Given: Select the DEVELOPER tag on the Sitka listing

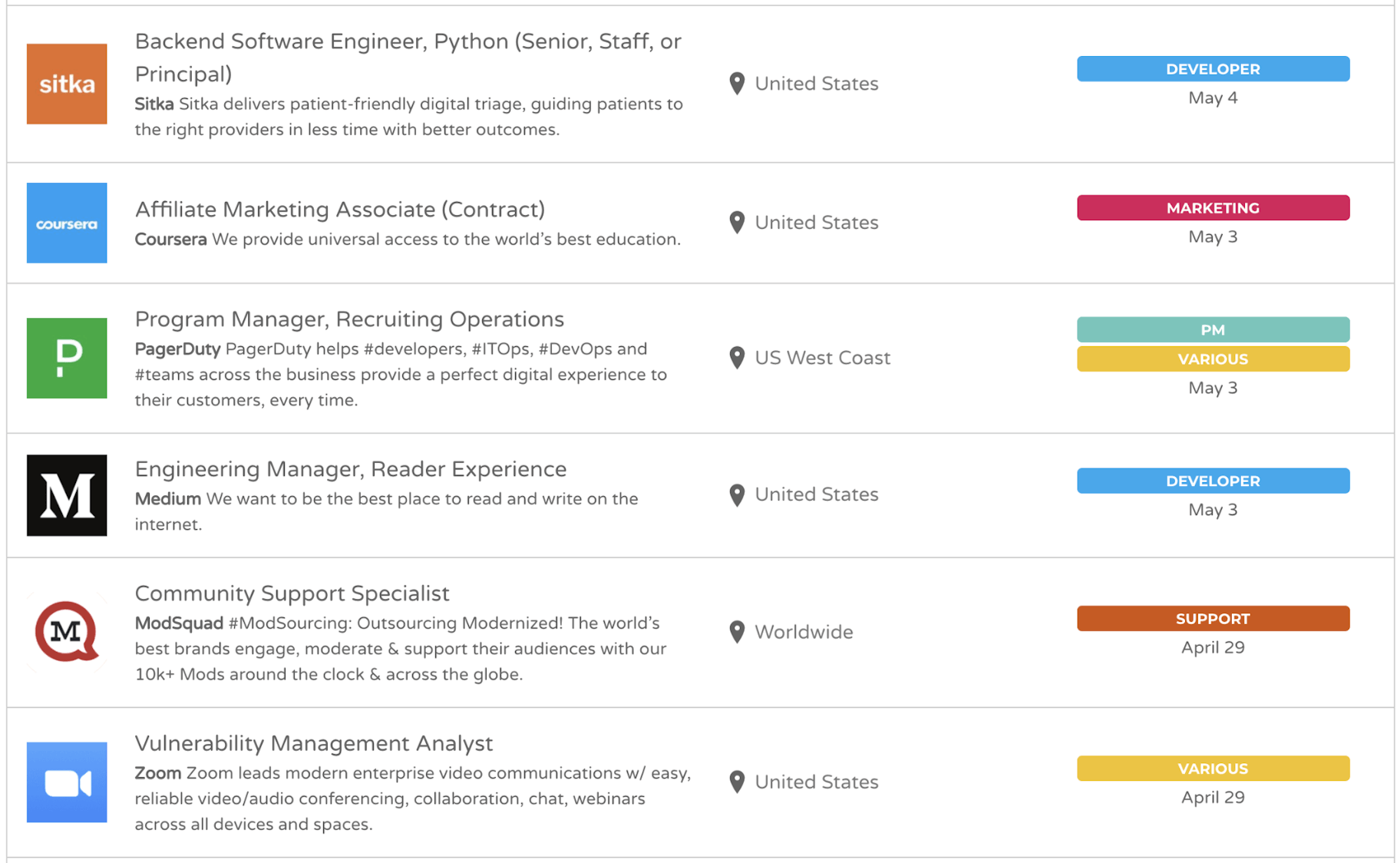Looking at the screenshot, I should coord(1213,68).
